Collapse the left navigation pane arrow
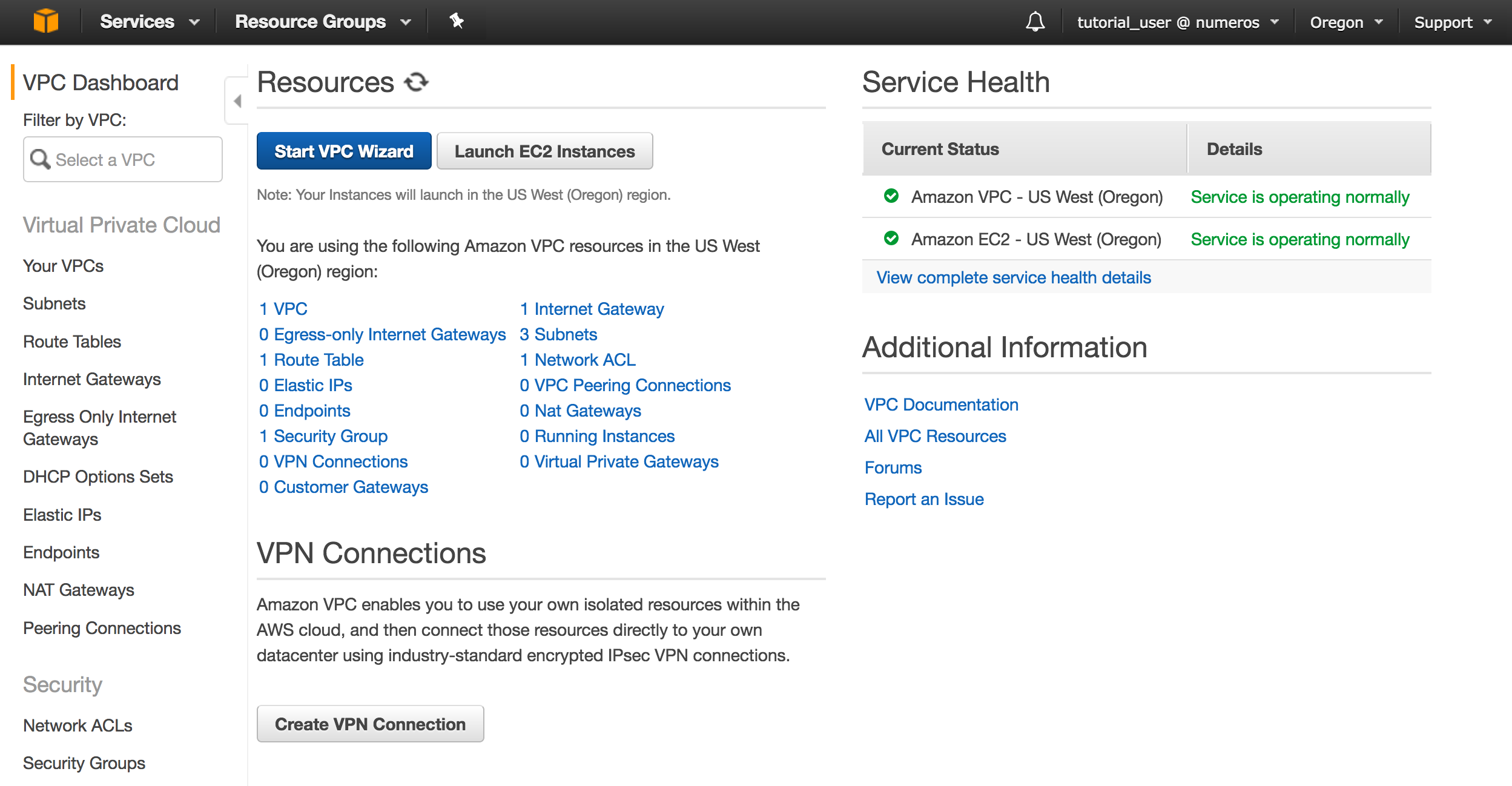Screen dimensions: 1512x786 [x=237, y=101]
